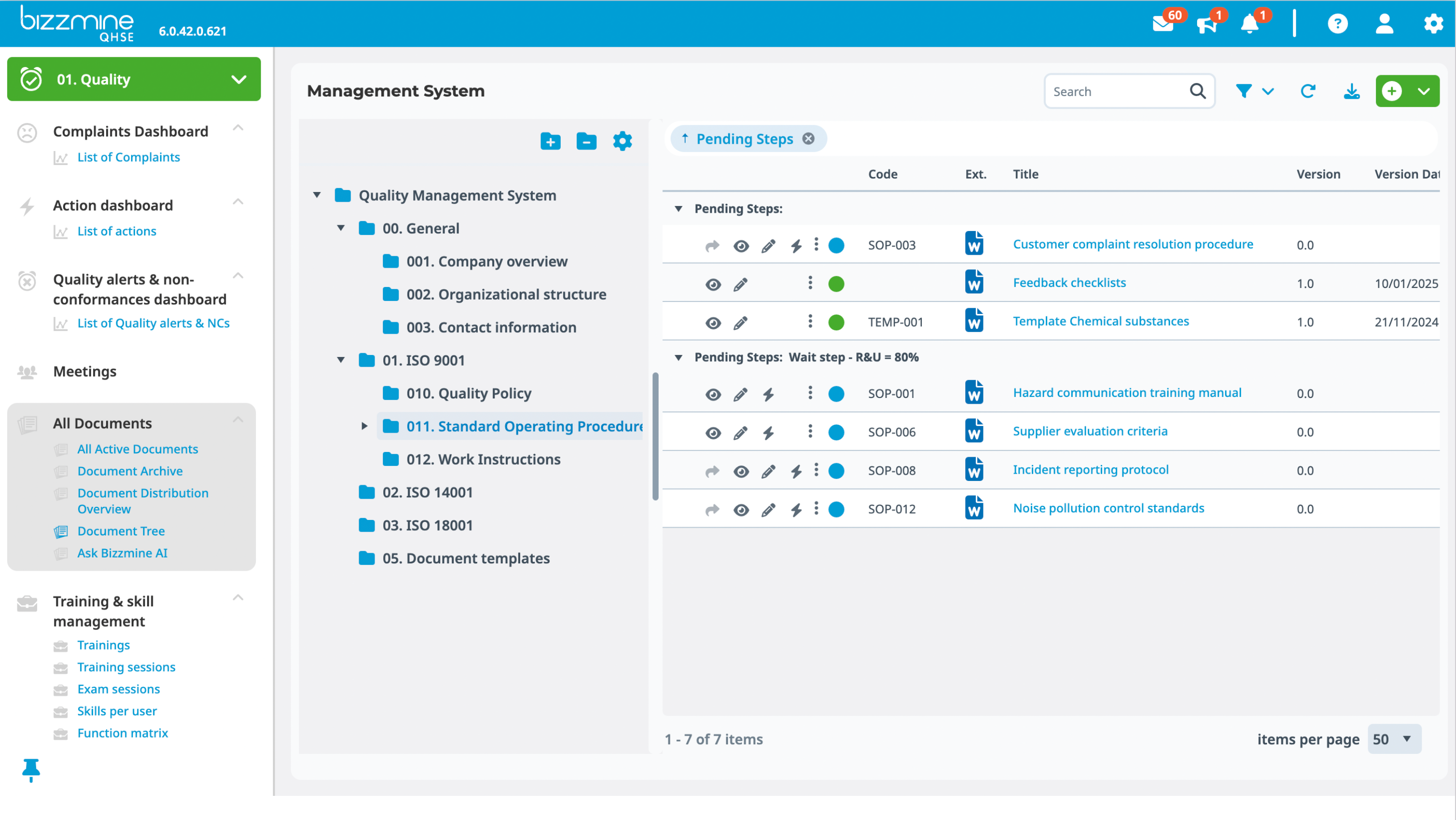Open Document Archive in the sidebar

pos(130,471)
